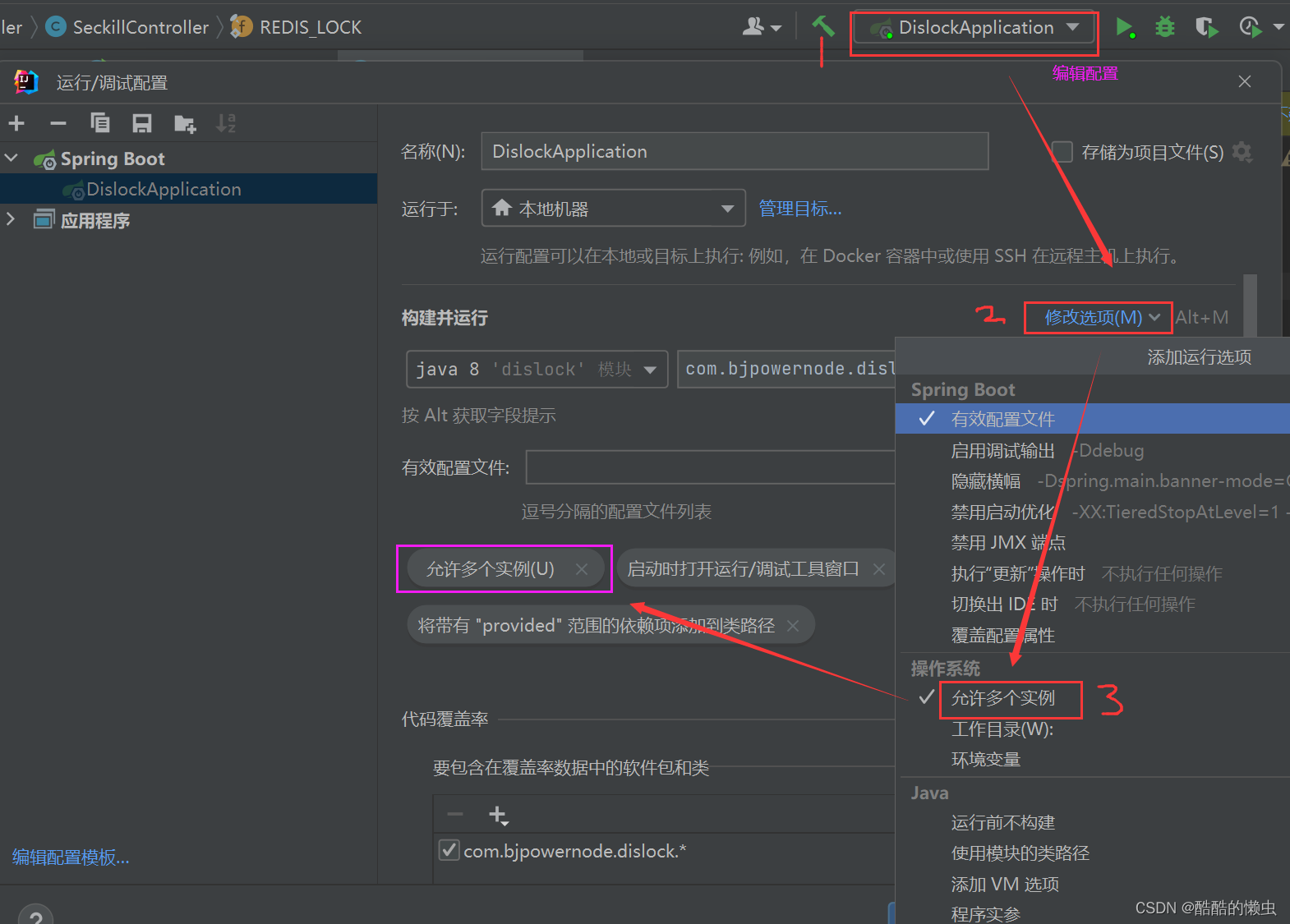The width and height of the screenshot is (1290, 924).
Task: Click the Build project hammer icon
Action: coord(822,26)
